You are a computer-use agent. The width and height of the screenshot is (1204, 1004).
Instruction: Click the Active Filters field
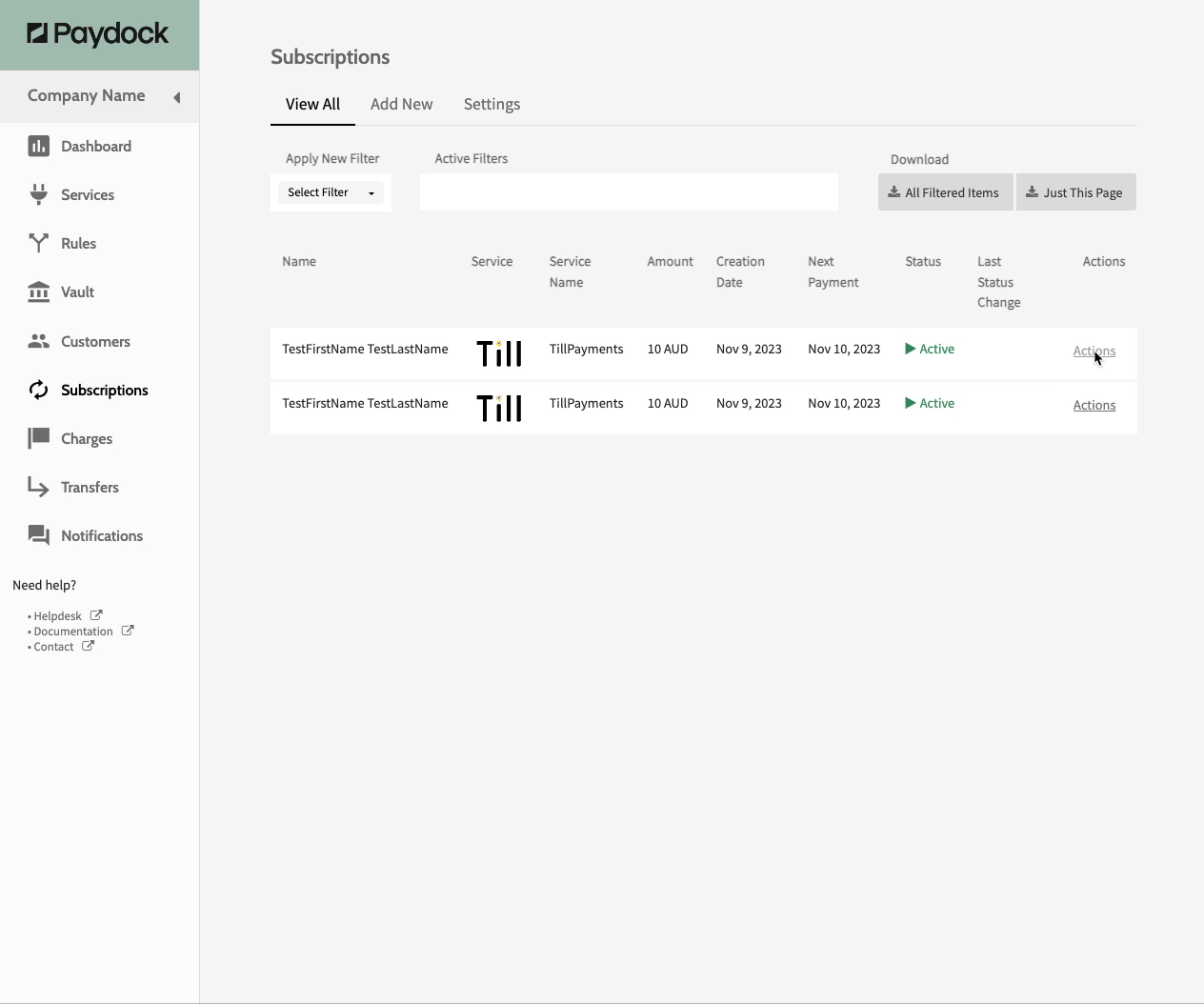coord(629,192)
